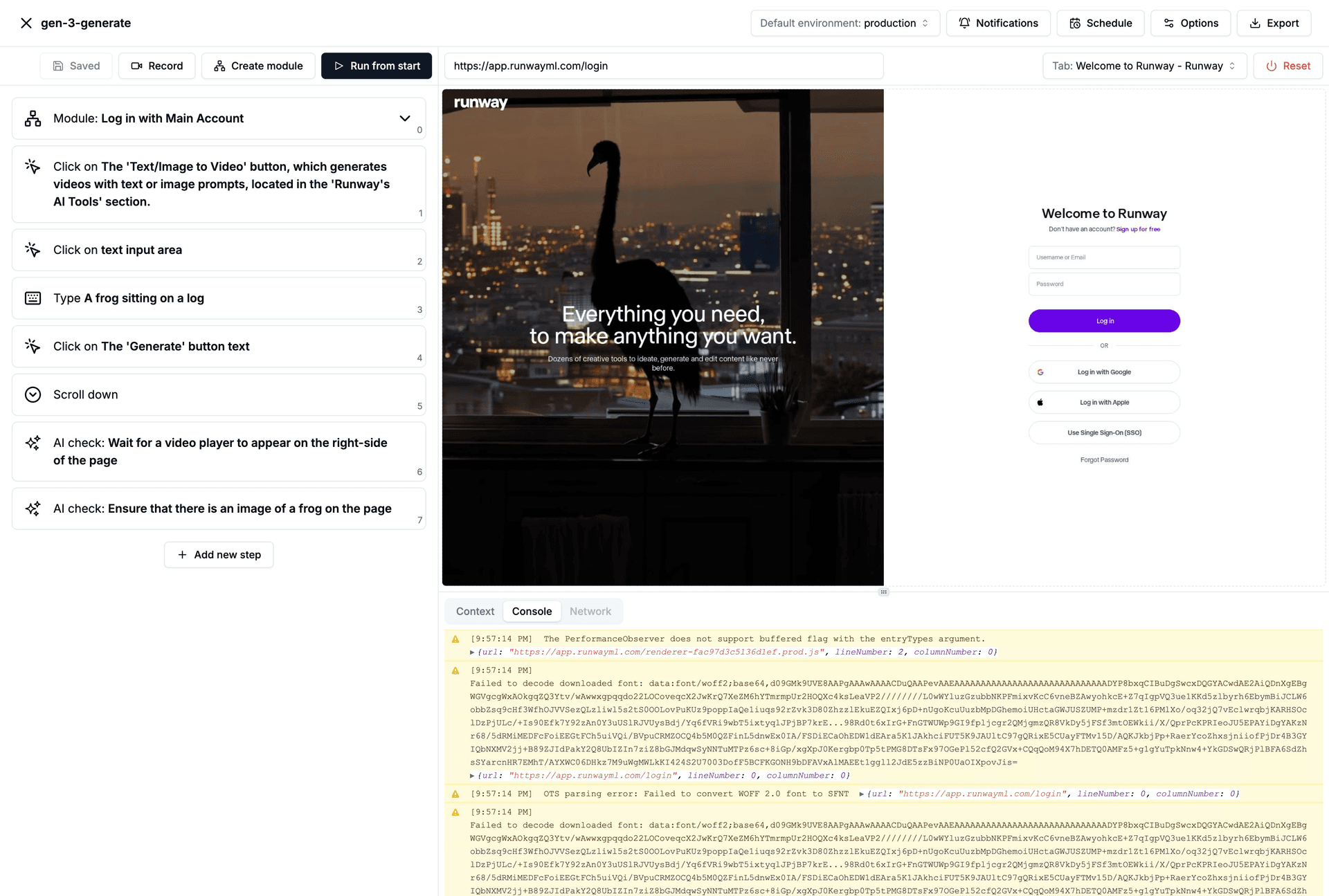Reset the browser session
The width and height of the screenshot is (1329, 896).
point(1288,66)
